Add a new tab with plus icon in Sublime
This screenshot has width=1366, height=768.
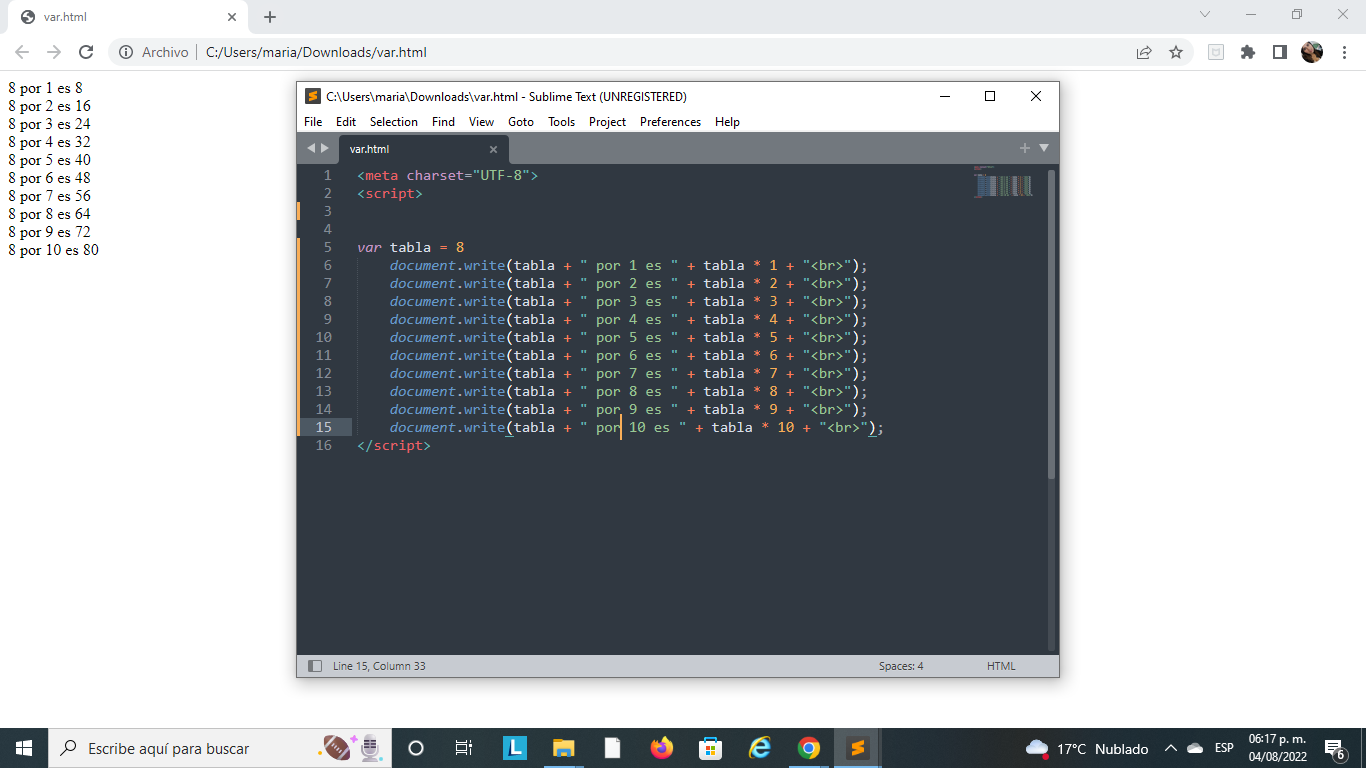point(1024,148)
